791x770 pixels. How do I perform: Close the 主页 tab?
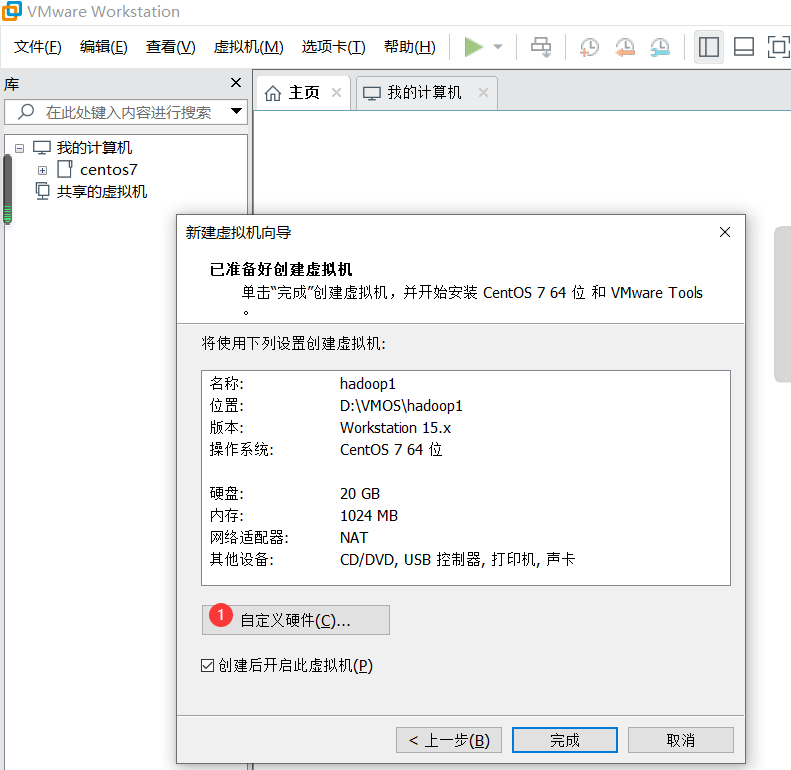(336, 93)
